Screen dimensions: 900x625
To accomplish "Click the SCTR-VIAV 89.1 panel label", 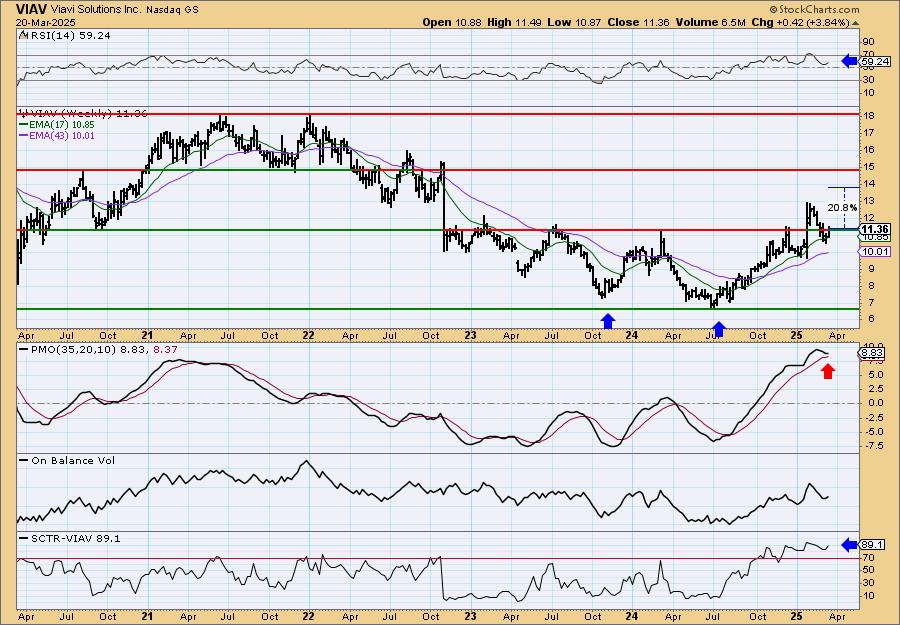I will pos(76,538).
